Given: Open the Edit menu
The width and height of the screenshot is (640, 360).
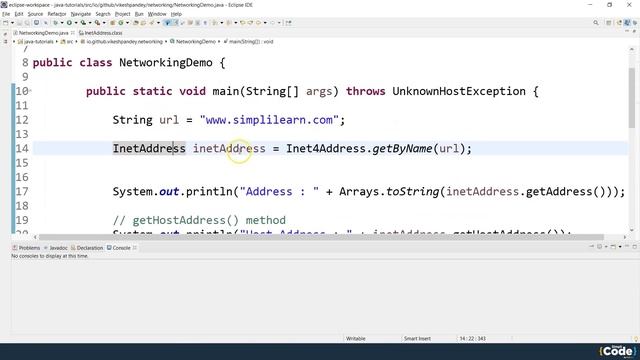Looking at the screenshot, I should click(x=19, y=14).
